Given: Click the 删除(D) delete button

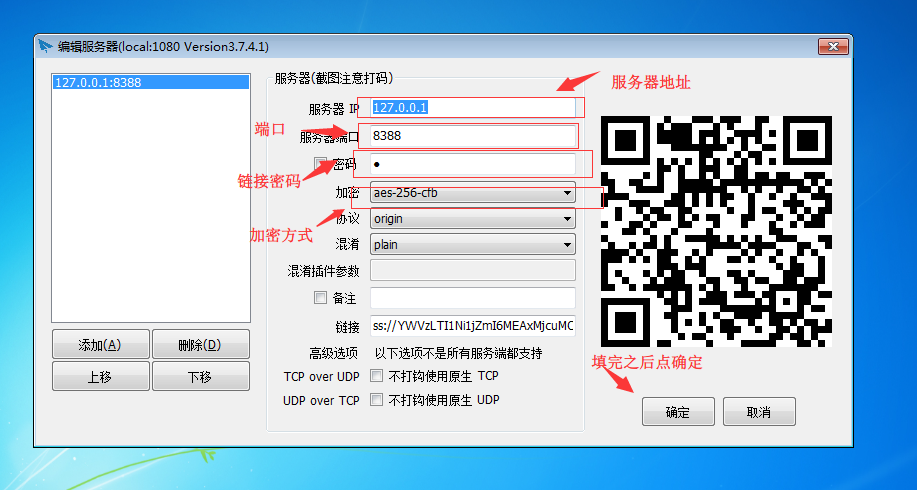Looking at the screenshot, I should pos(201,344).
